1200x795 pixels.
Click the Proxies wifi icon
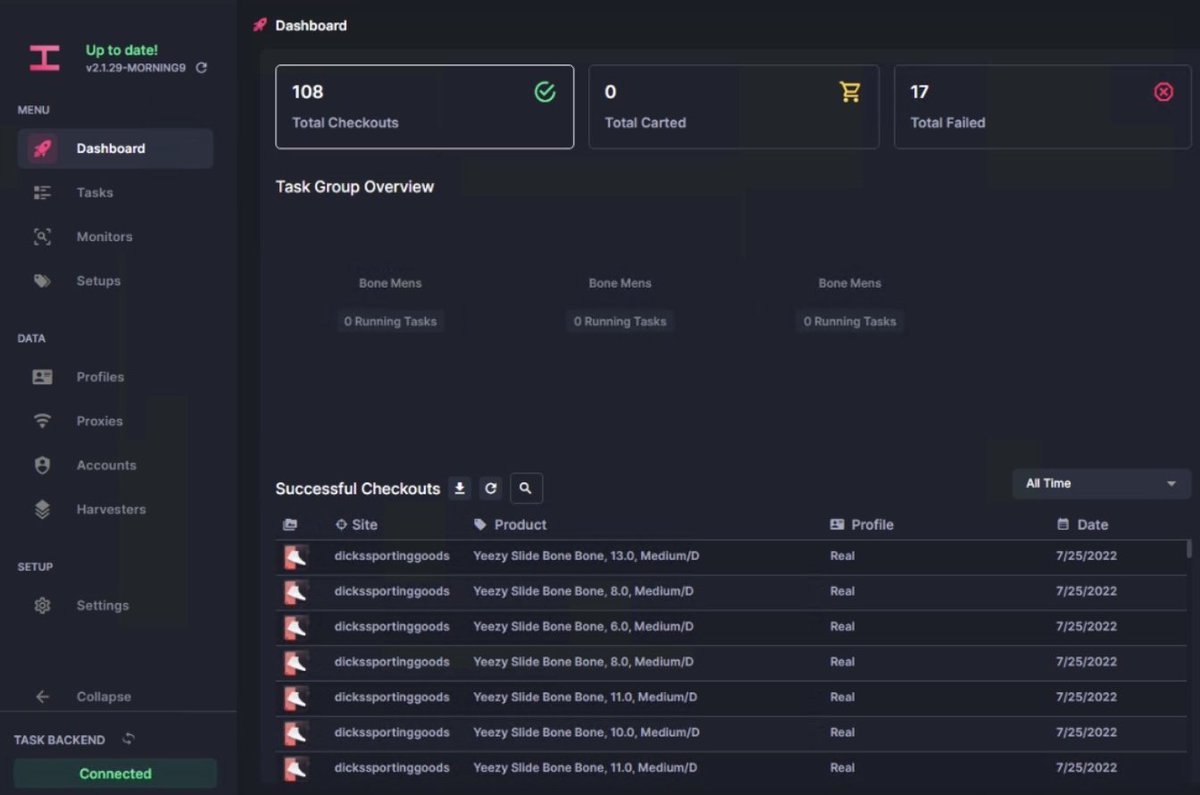(x=41, y=420)
